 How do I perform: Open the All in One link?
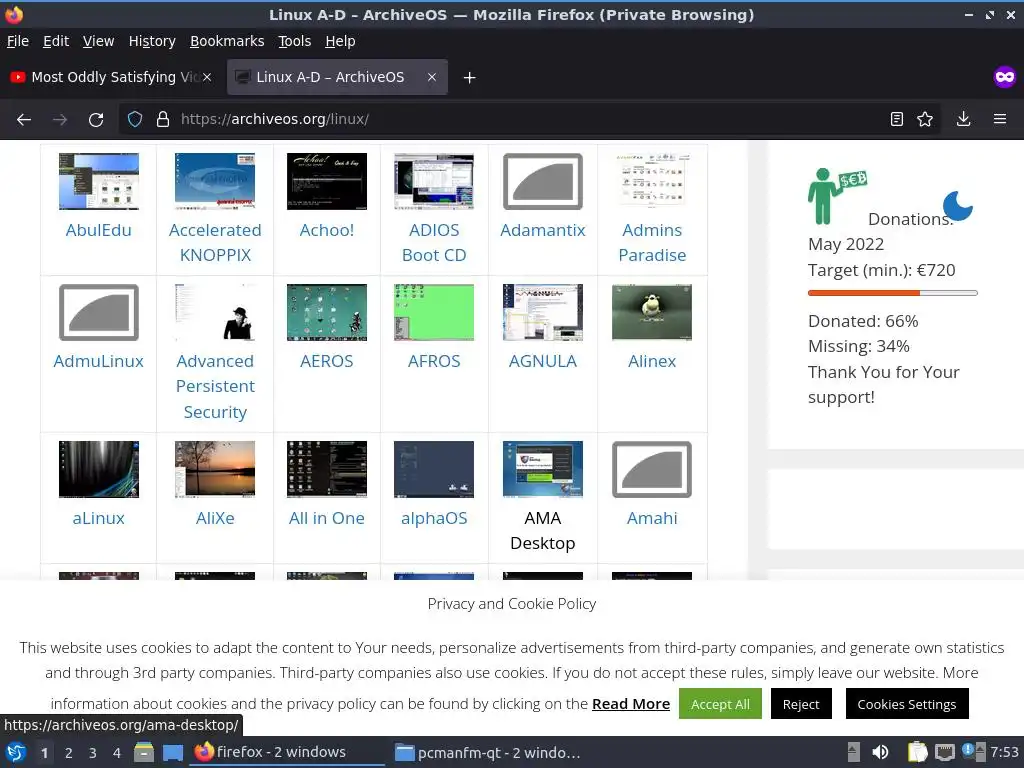coord(327,518)
